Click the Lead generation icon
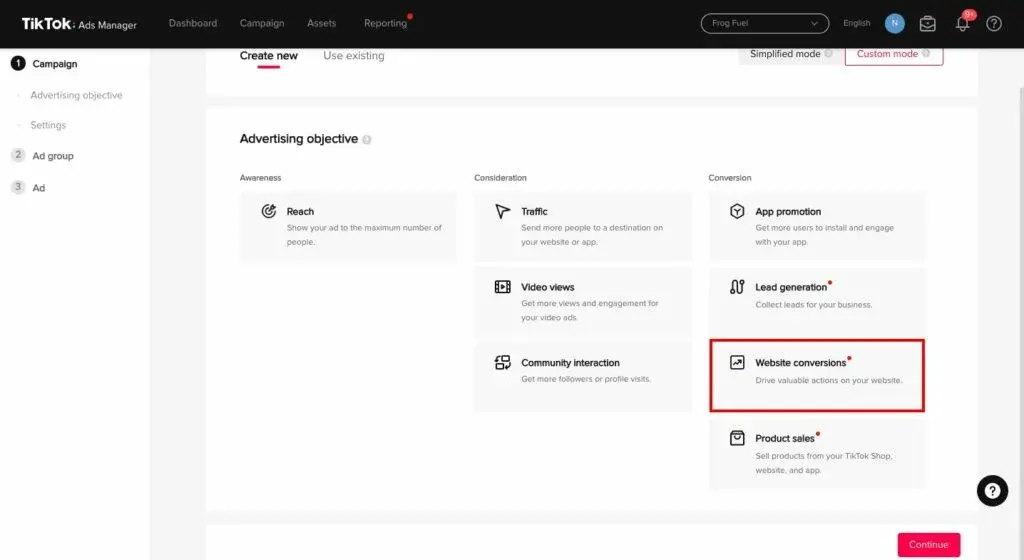This screenshot has width=1024, height=560. [x=737, y=287]
